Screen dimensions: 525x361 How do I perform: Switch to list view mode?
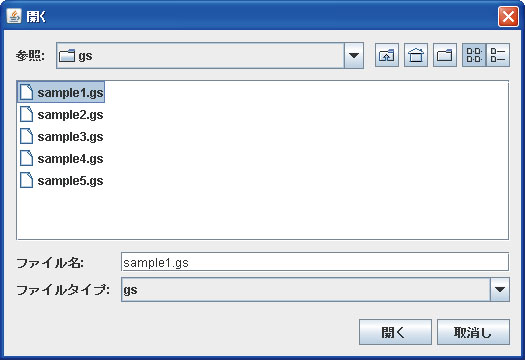(474, 55)
